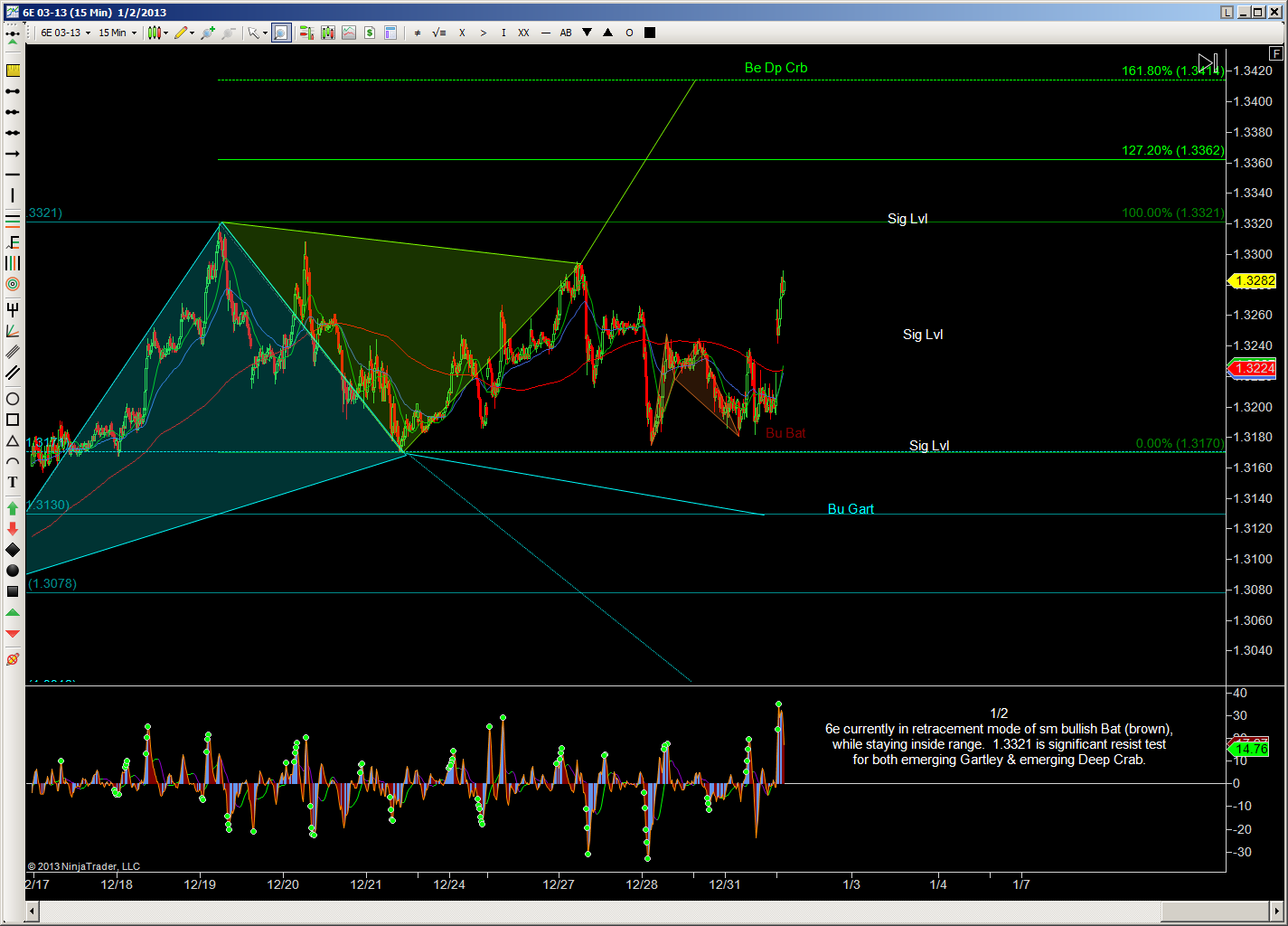The width and height of the screenshot is (1288, 926).
Task: Select the red arrow down marker
Action: click(x=13, y=529)
